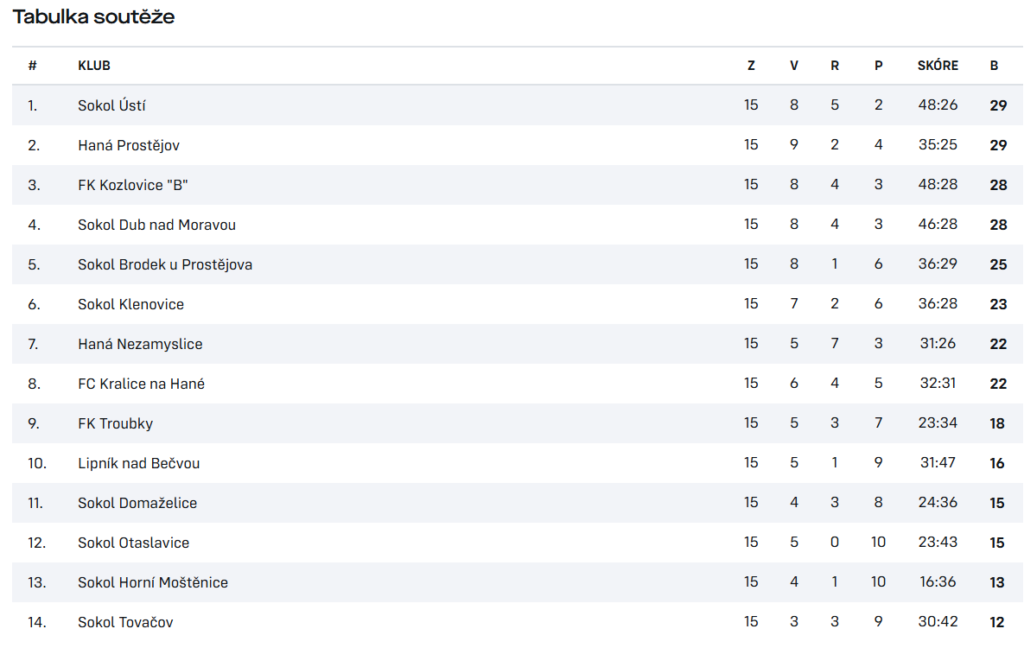Select Sokol Domaželice team entry
The width and height of the screenshot is (1024, 648).
[x=137, y=503]
